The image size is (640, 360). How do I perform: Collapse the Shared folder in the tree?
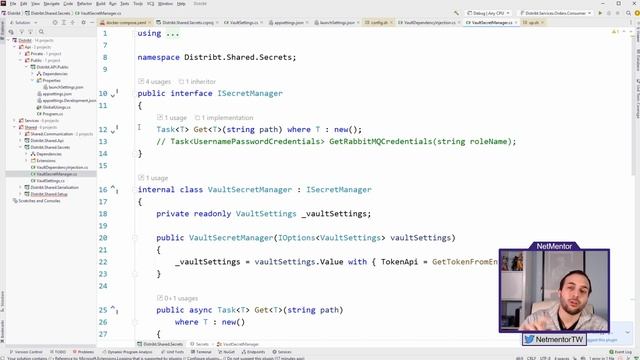[x=15, y=127]
